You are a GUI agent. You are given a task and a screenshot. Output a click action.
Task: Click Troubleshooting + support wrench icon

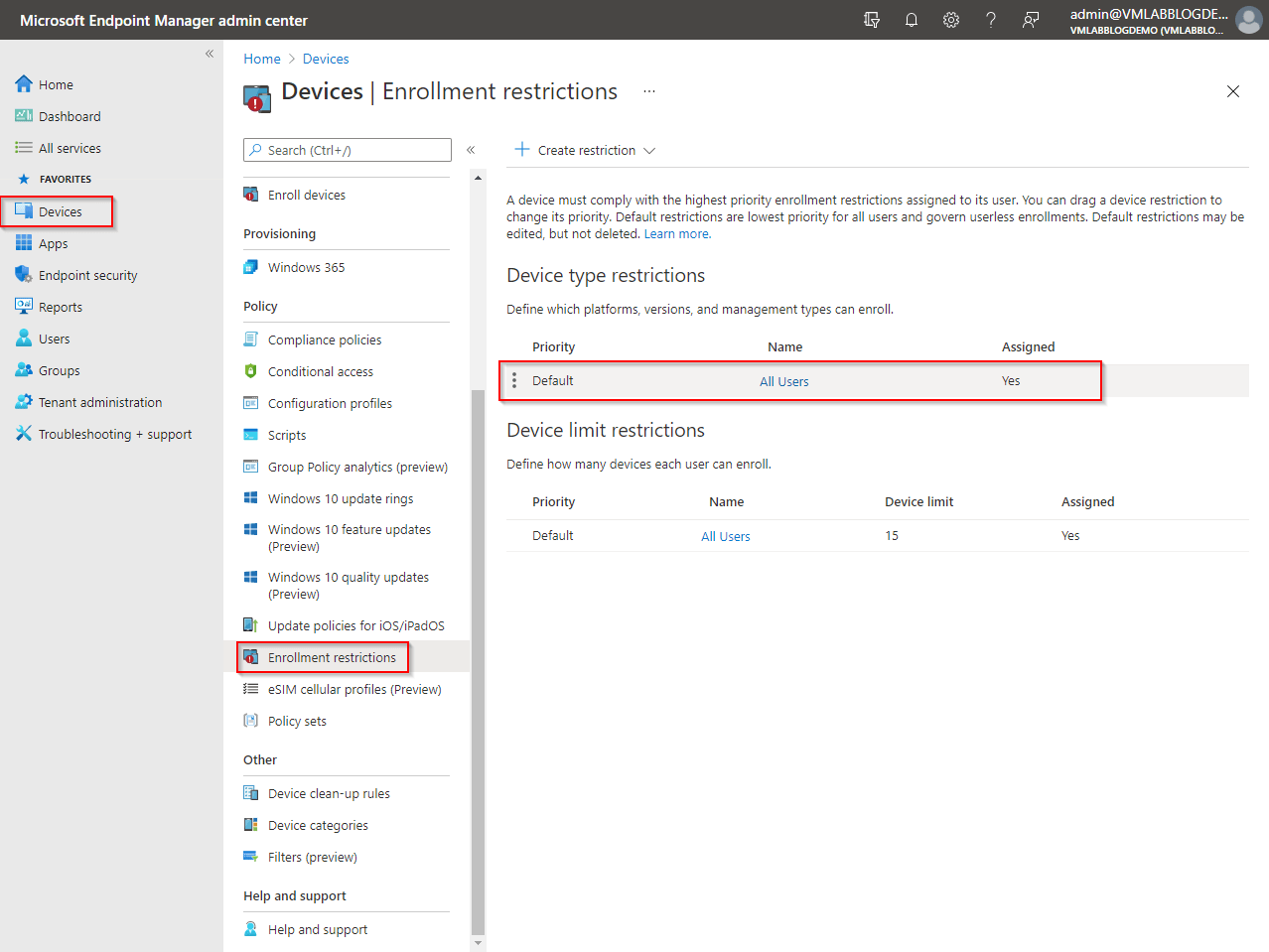tap(24, 434)
